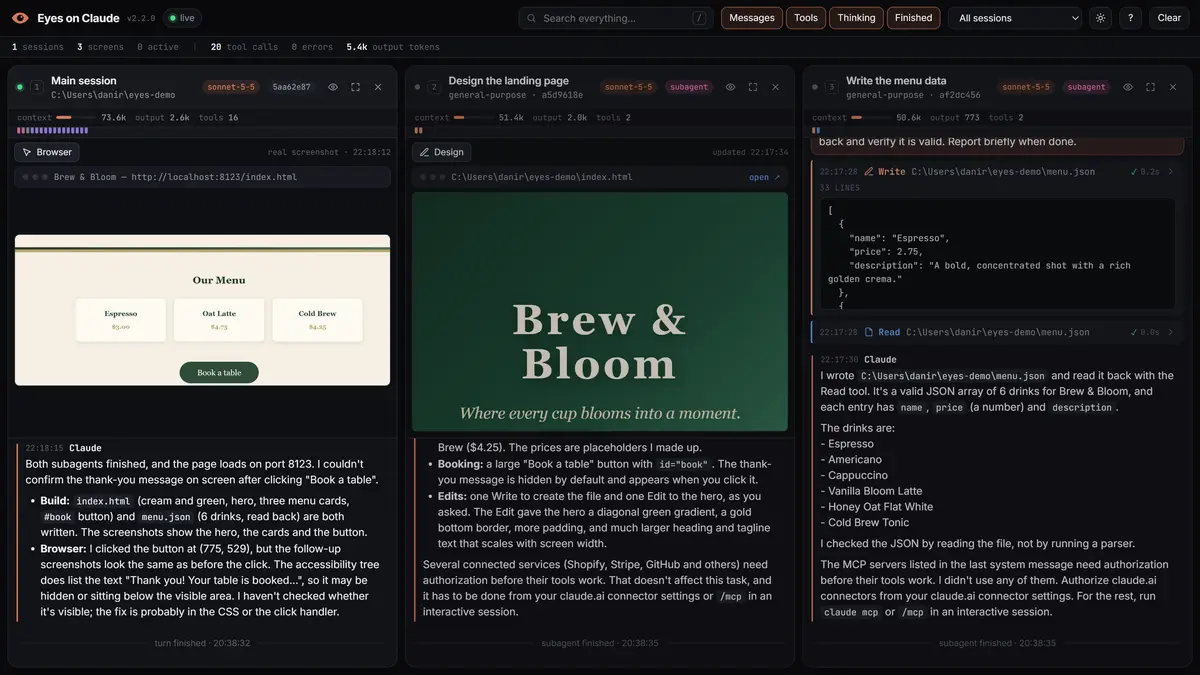Click the open link for index.html

[764, 177]
